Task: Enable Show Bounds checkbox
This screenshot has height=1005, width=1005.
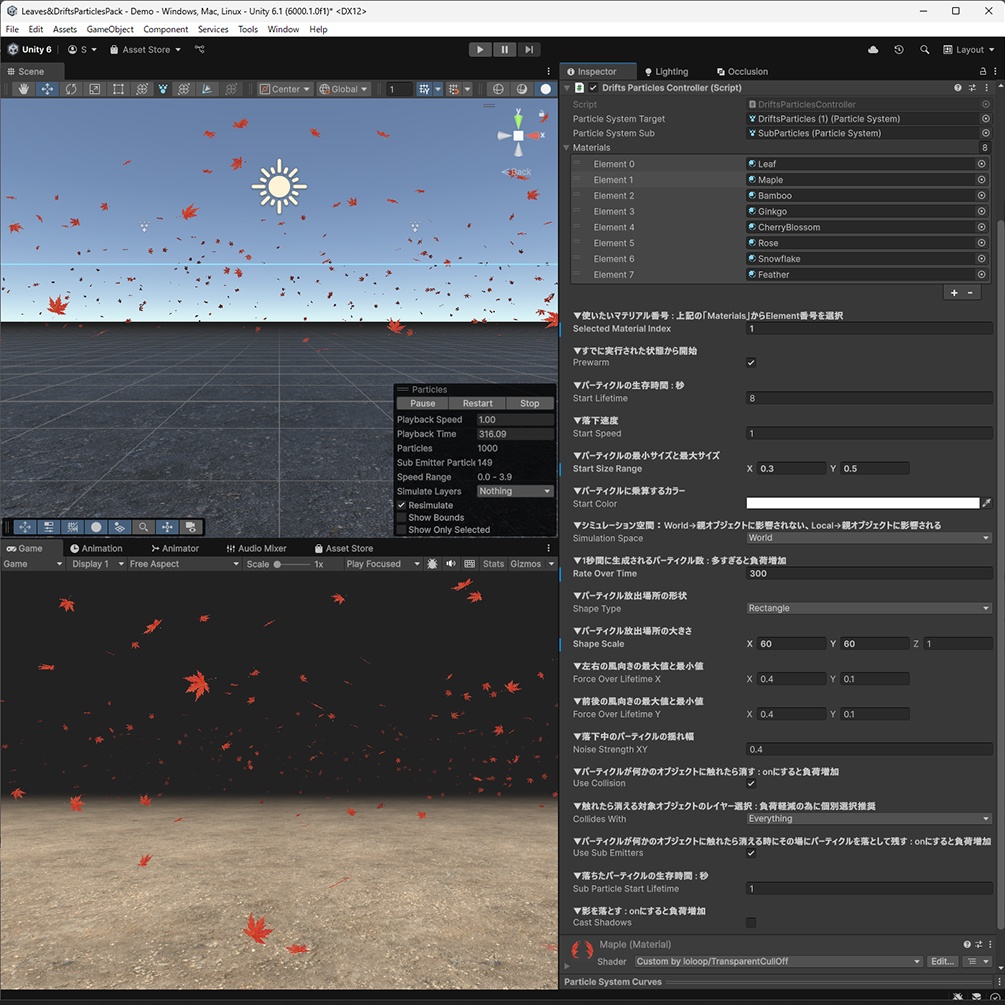Action: pyautogui.click(x=402, y=517)
